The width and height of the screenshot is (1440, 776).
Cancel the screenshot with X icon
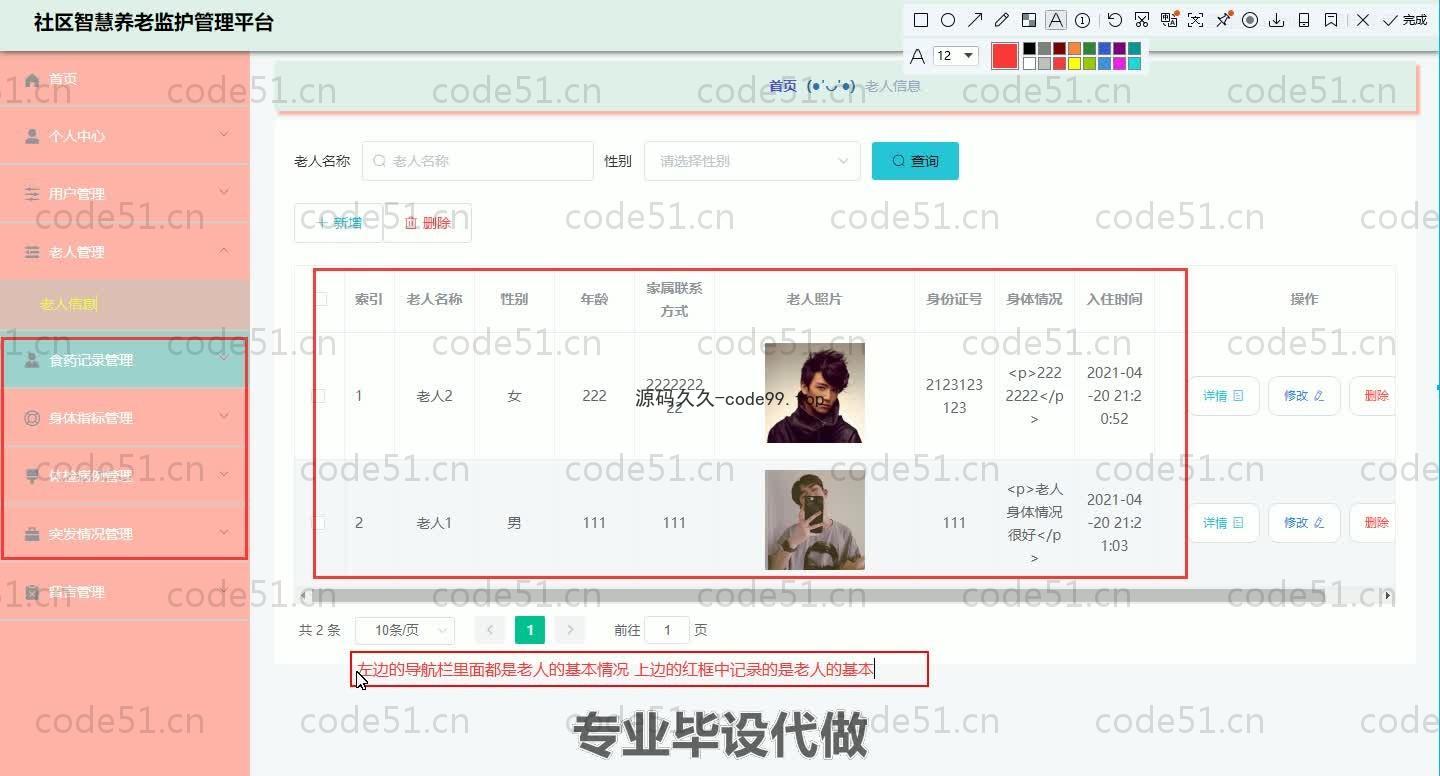[1363, 20]
